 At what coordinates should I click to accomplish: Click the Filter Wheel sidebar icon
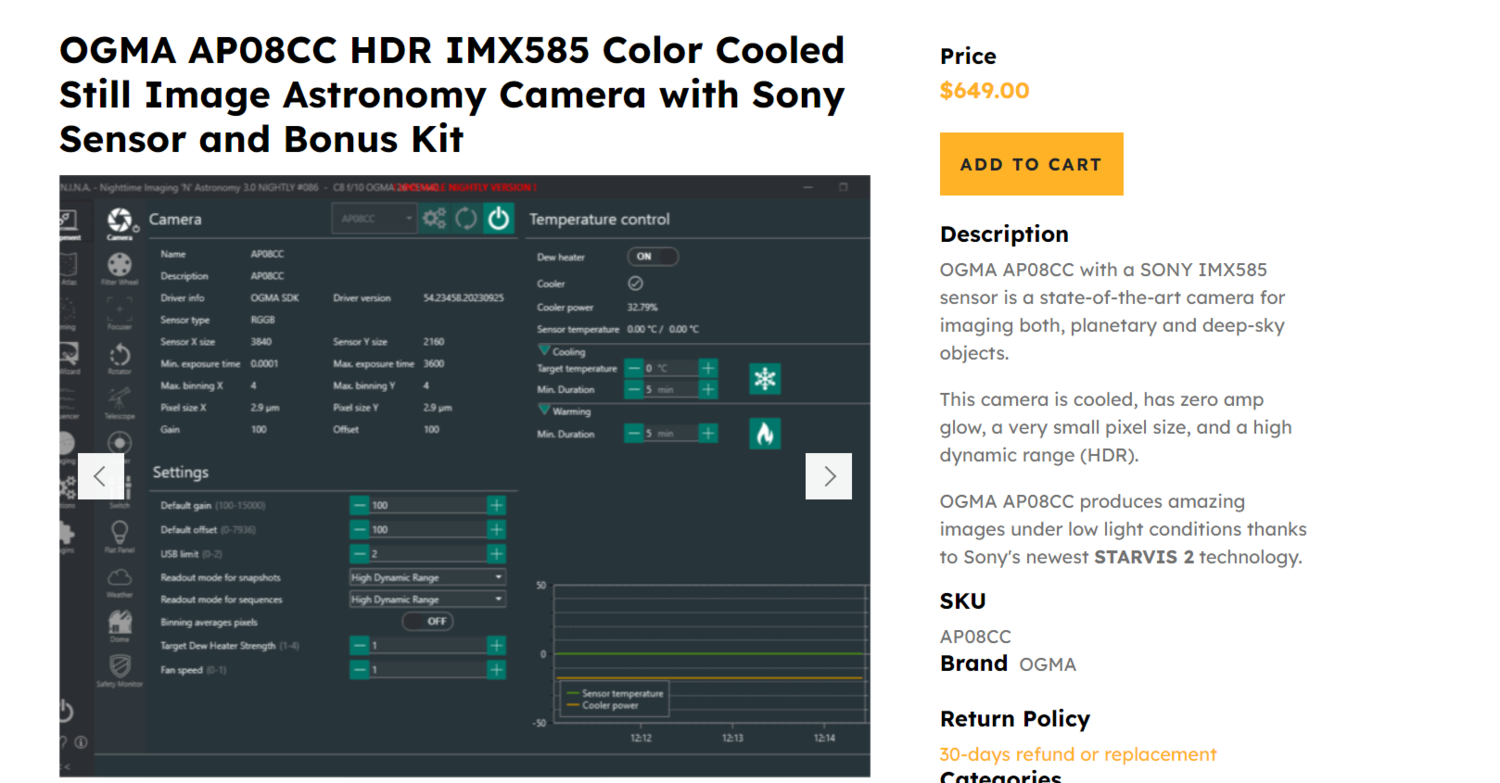[120, 266]
